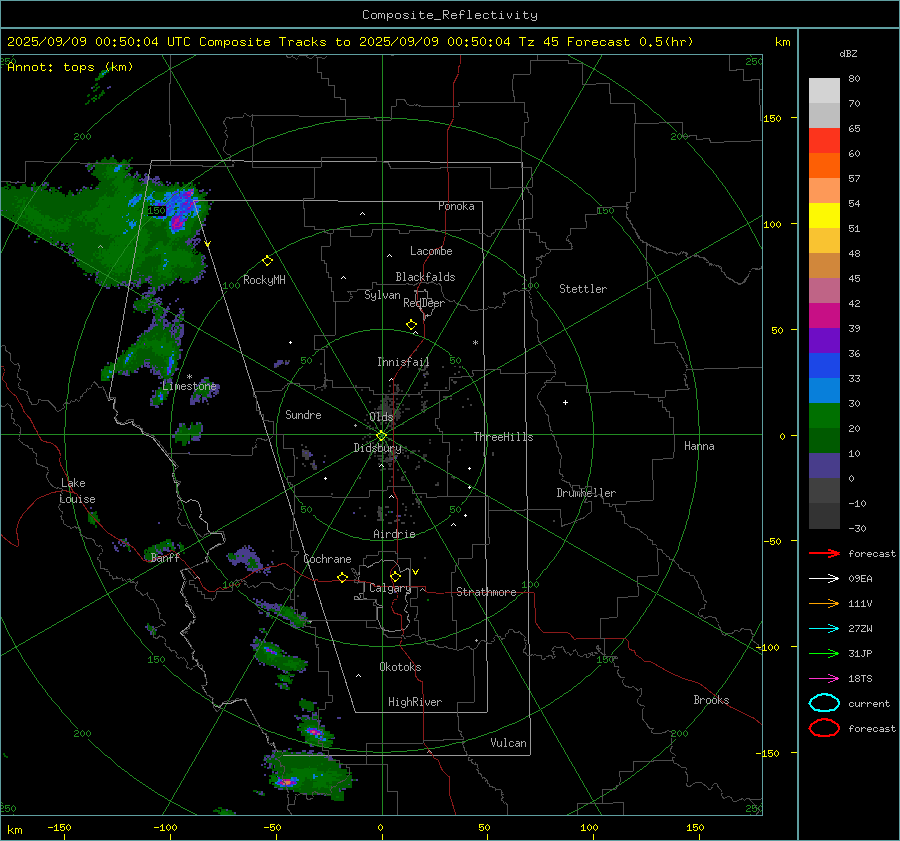Click the Innisfail town label

[403, 362]
